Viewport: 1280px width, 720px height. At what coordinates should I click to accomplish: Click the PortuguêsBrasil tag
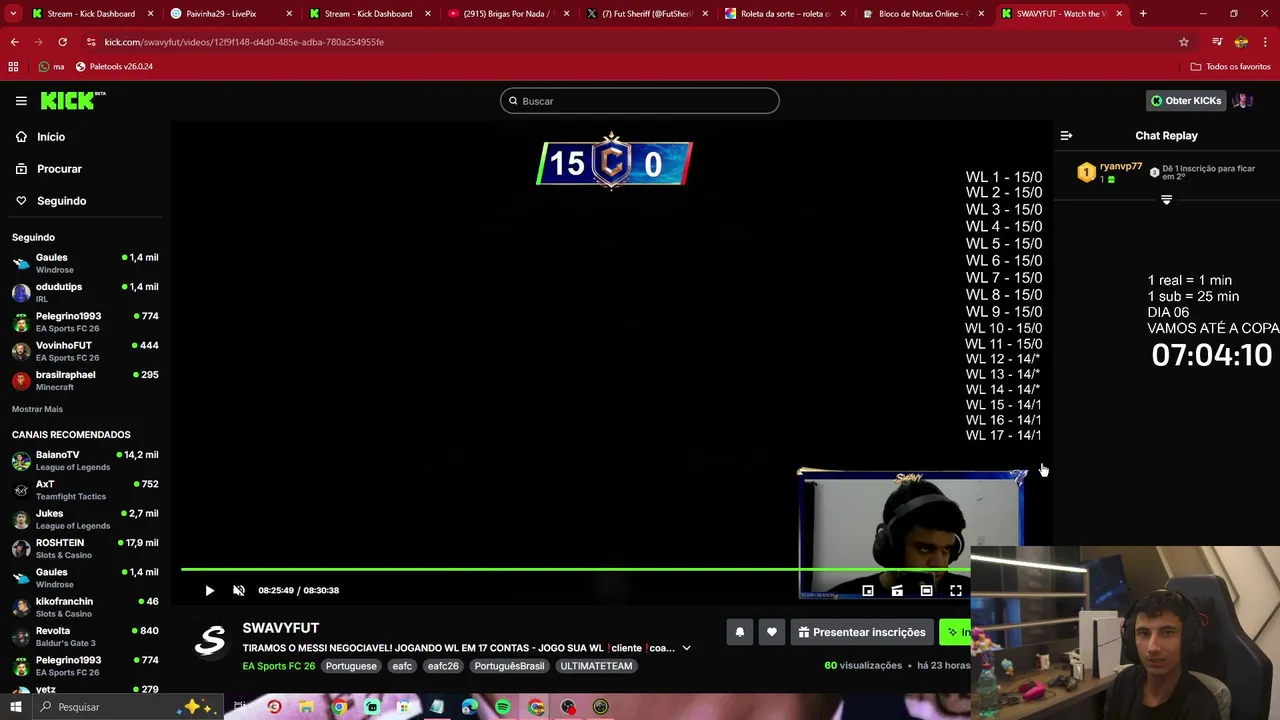(509, 666)
